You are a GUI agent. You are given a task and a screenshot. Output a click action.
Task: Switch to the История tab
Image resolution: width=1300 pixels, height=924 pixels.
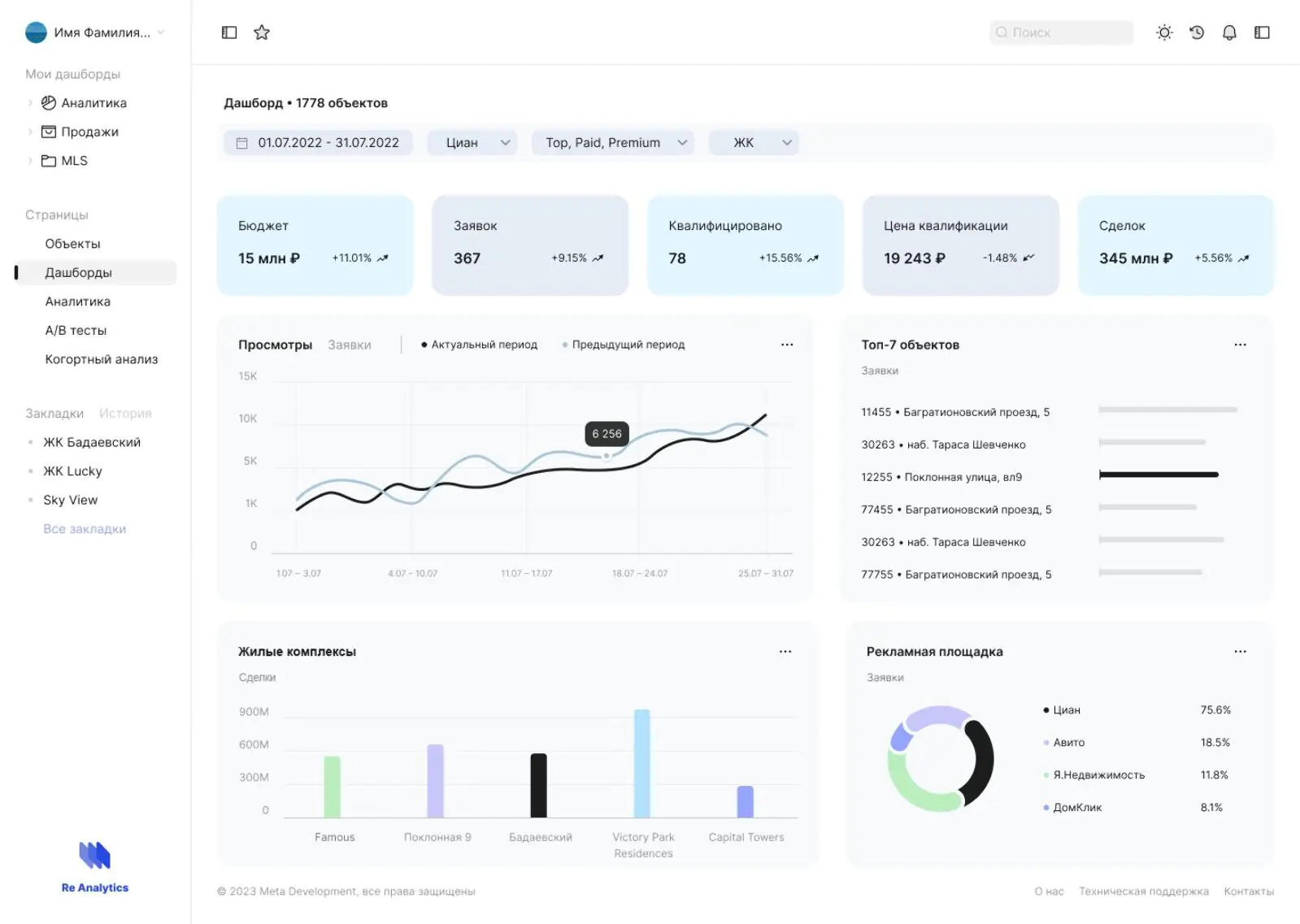click(125, 414)
